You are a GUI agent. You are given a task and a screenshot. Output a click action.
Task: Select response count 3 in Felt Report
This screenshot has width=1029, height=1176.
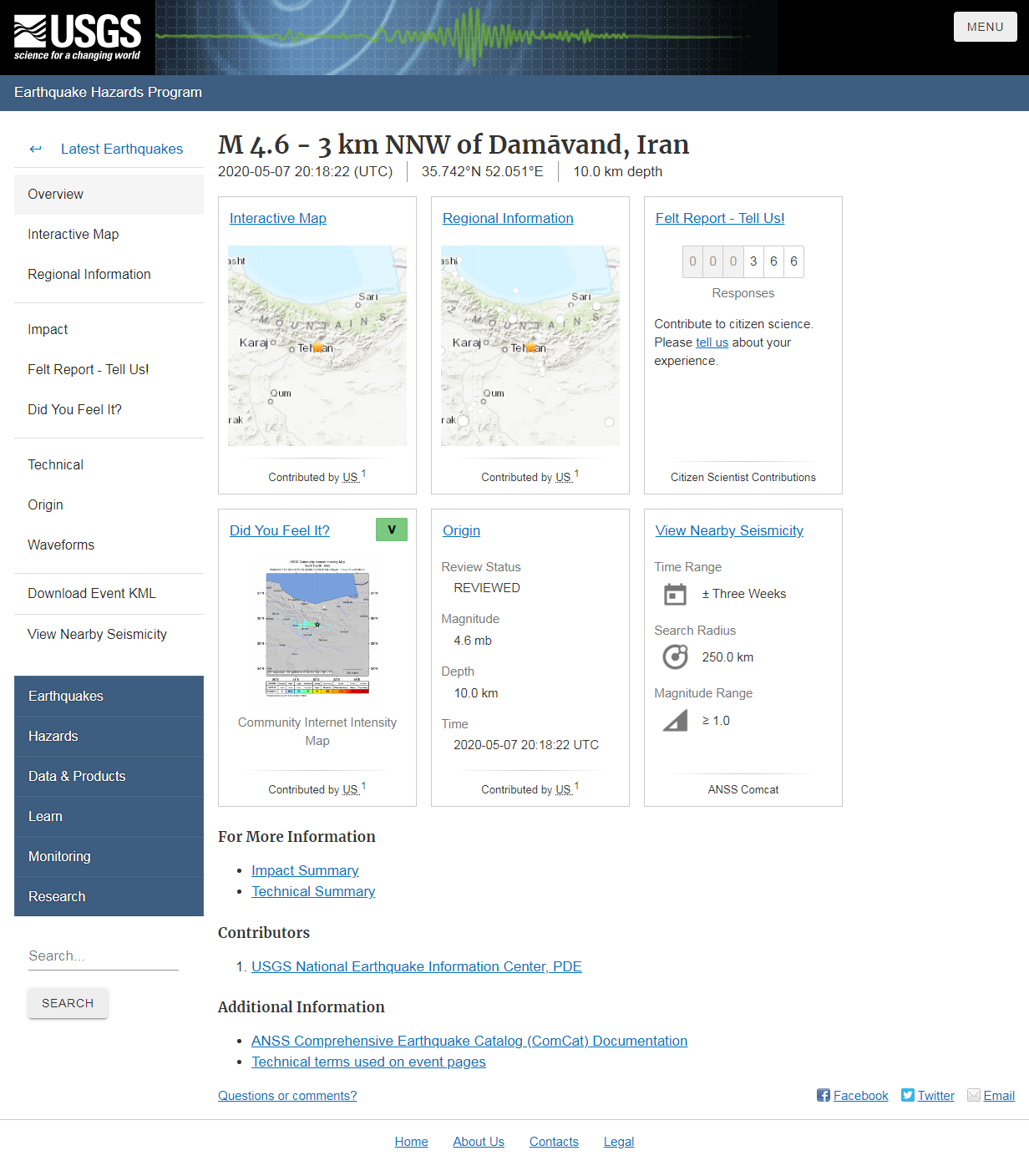tap(753, 261)
